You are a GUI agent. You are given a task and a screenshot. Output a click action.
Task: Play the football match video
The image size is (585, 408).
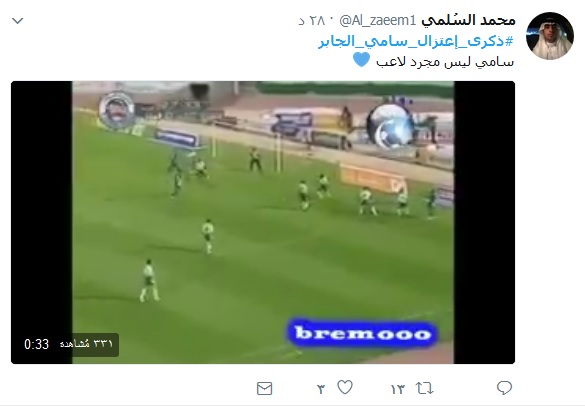pos(263,222)
